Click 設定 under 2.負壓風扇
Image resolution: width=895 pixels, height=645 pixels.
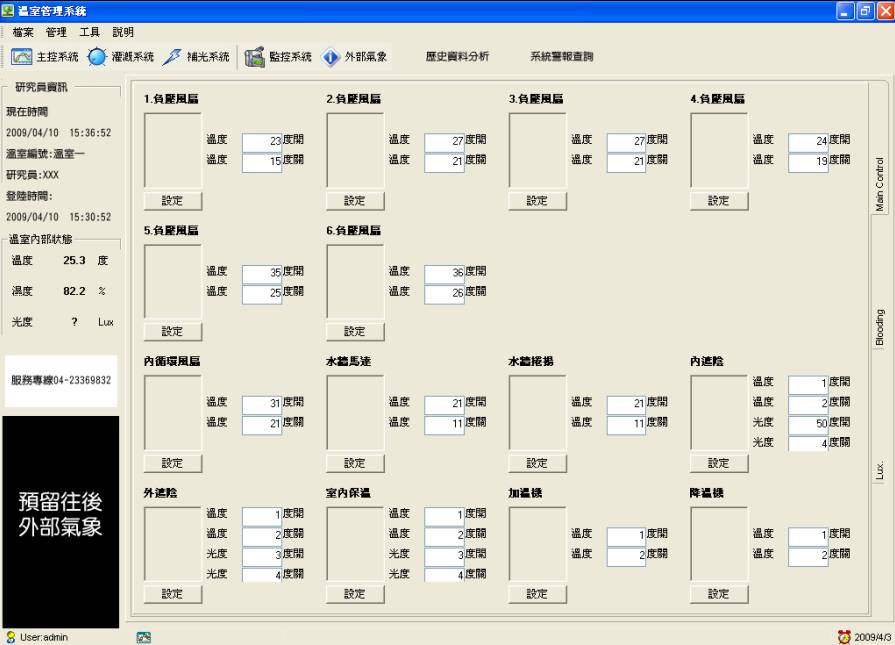355,201
